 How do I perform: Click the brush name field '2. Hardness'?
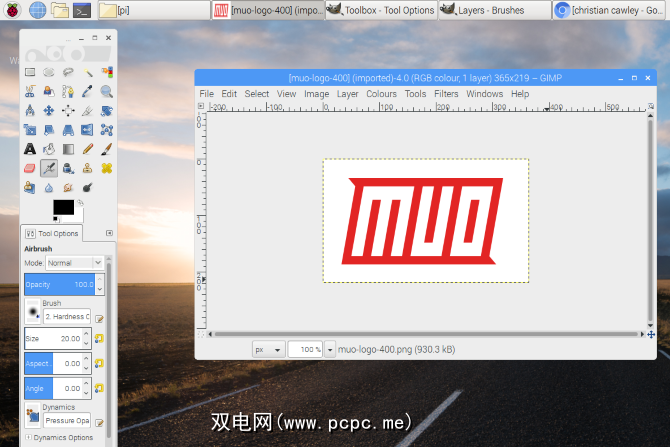tap(67, 317)
